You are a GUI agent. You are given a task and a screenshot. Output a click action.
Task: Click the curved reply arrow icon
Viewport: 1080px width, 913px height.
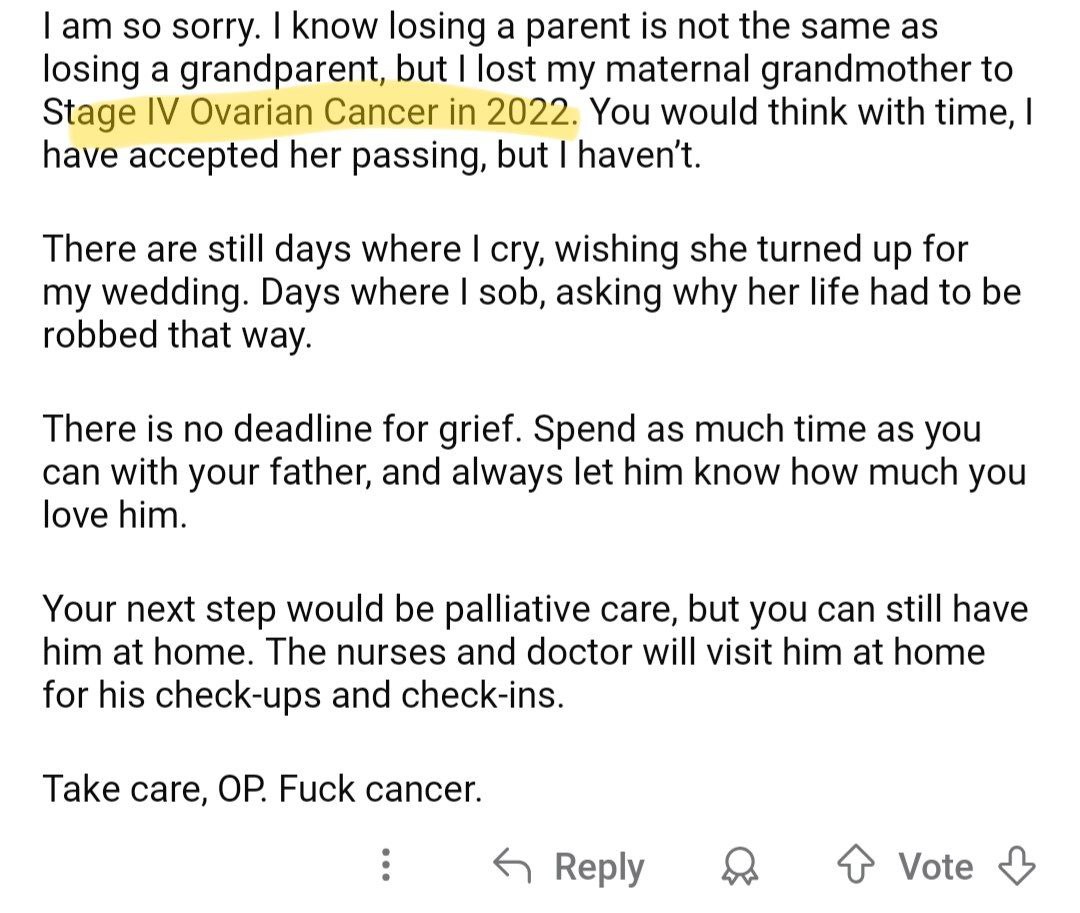click(x=512, y=865)
